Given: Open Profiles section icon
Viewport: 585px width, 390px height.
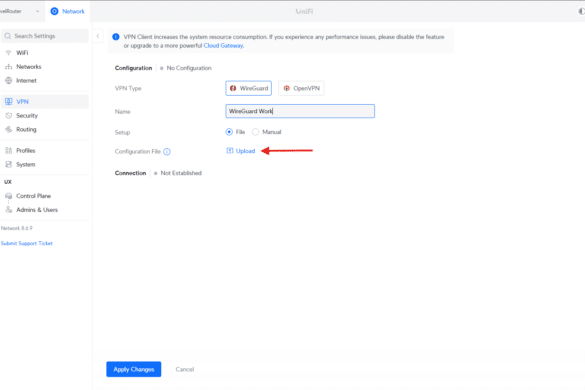Looking at the screenshot, I should pyautogui.click(x=8, y=151).
